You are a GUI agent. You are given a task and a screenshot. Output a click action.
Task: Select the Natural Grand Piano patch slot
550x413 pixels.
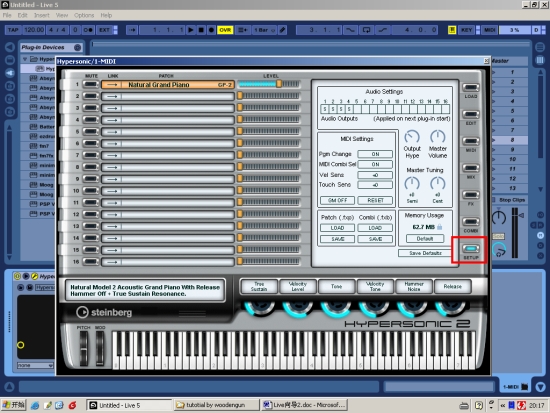168,85
